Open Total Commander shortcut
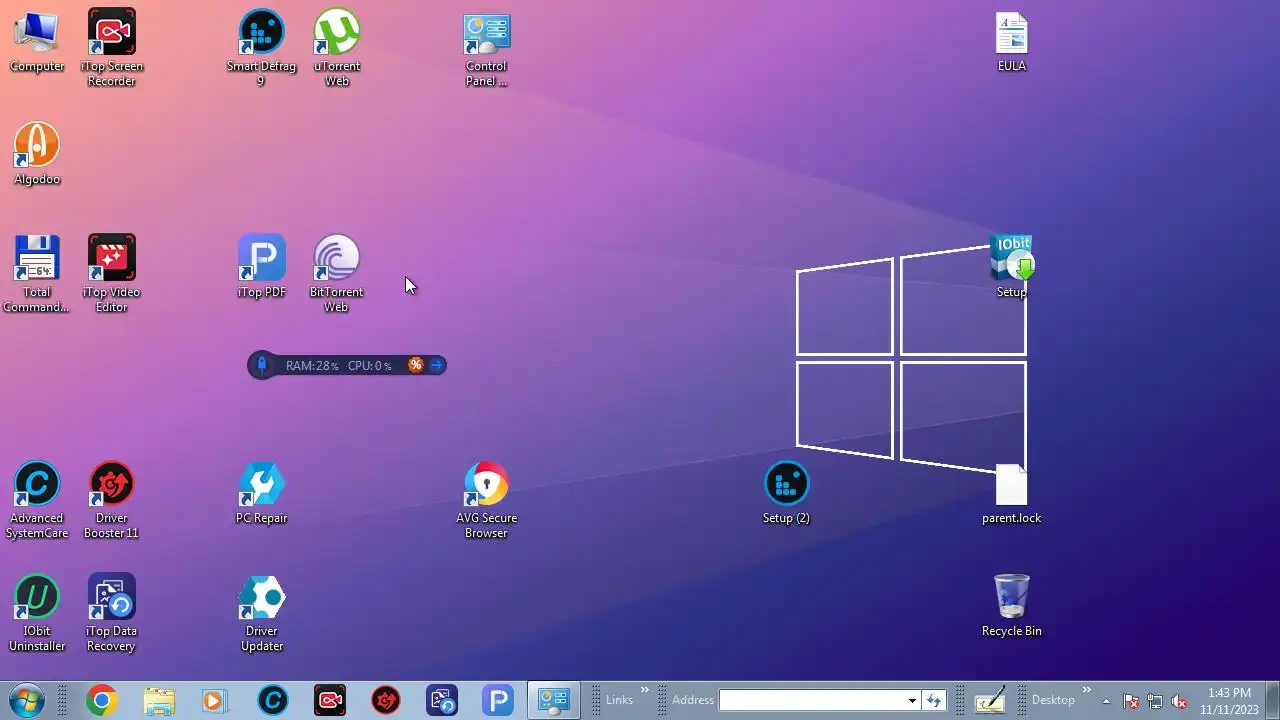 (x=37, y=273)
